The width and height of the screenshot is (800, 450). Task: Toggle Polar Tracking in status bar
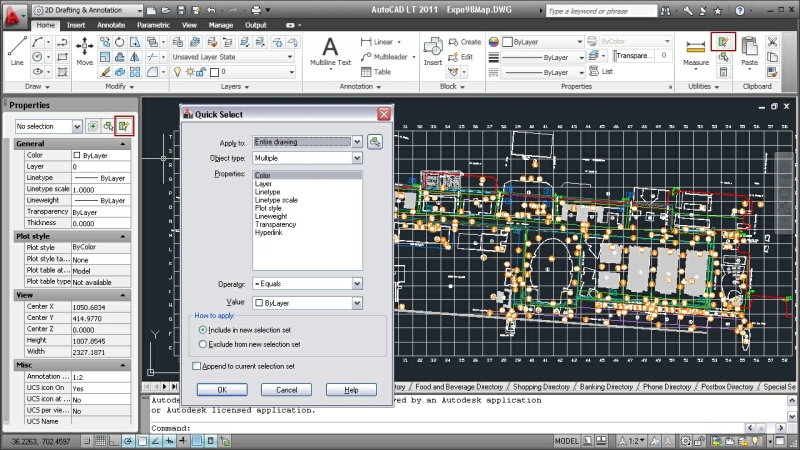tap(128, 441)
